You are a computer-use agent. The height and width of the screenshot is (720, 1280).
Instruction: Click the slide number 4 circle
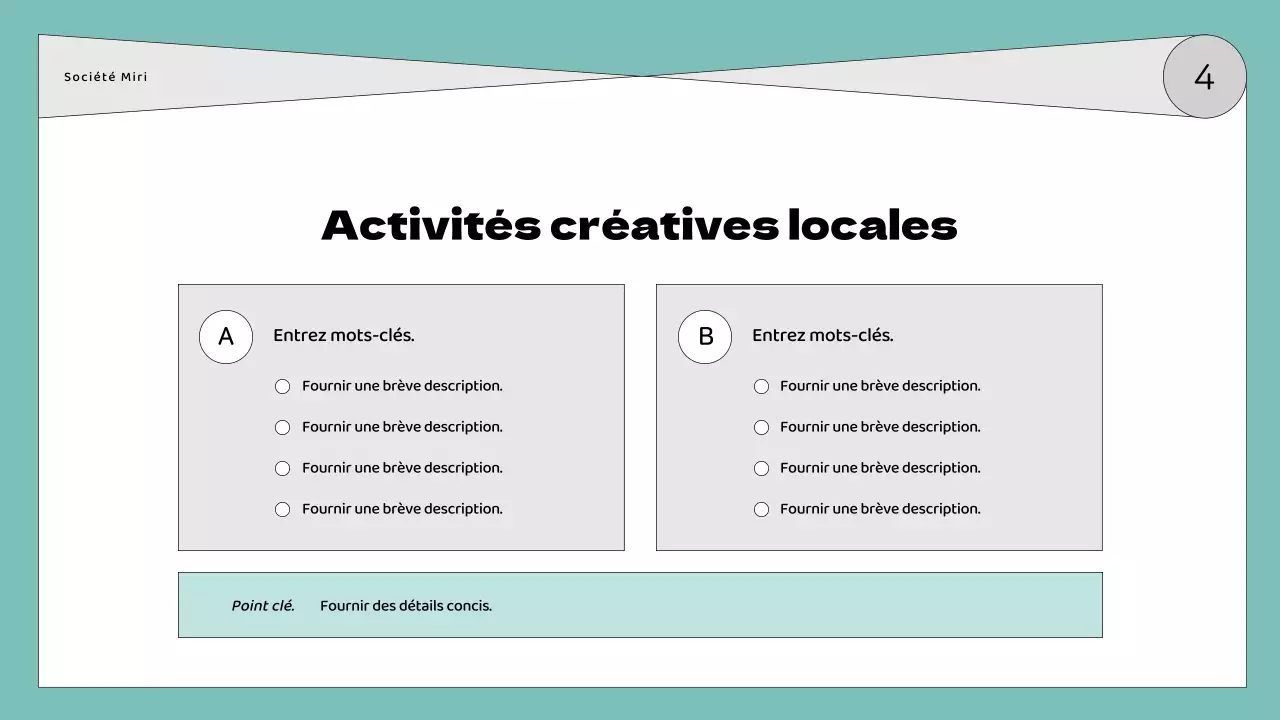(x=1204, y=77)
